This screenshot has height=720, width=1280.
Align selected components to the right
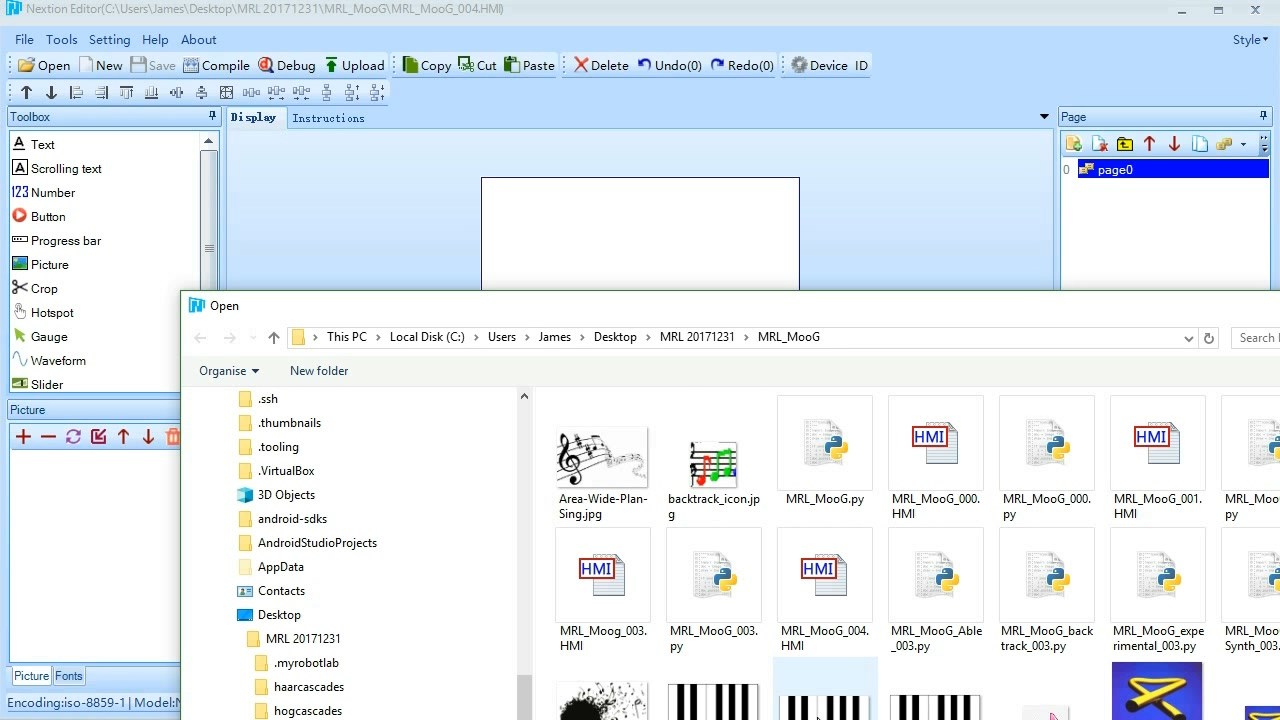click(101, 92)
